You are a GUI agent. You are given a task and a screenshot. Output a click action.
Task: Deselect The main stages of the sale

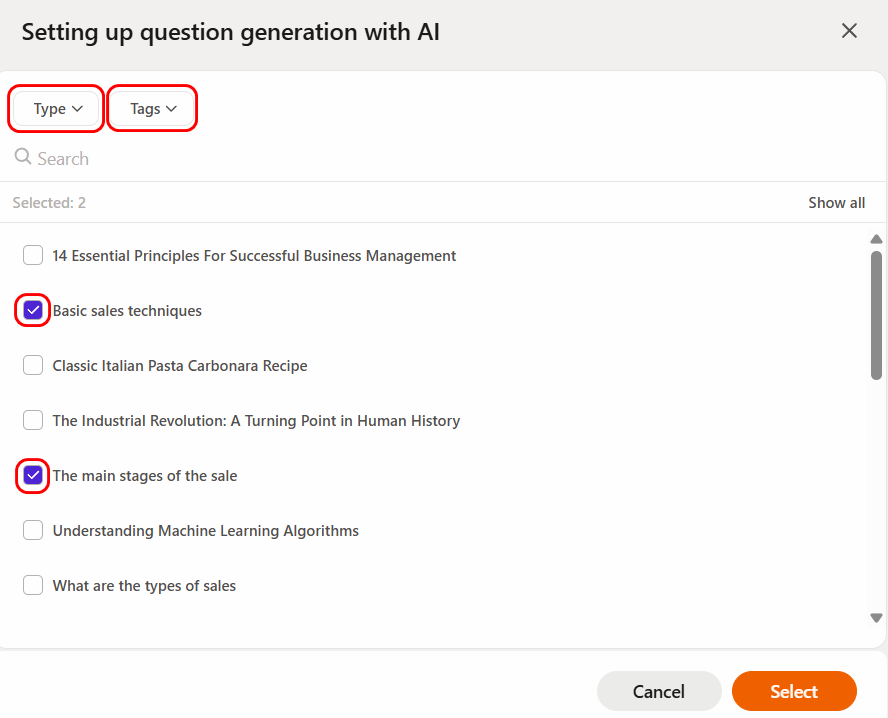pyautogui.click(x=33, y=476)
